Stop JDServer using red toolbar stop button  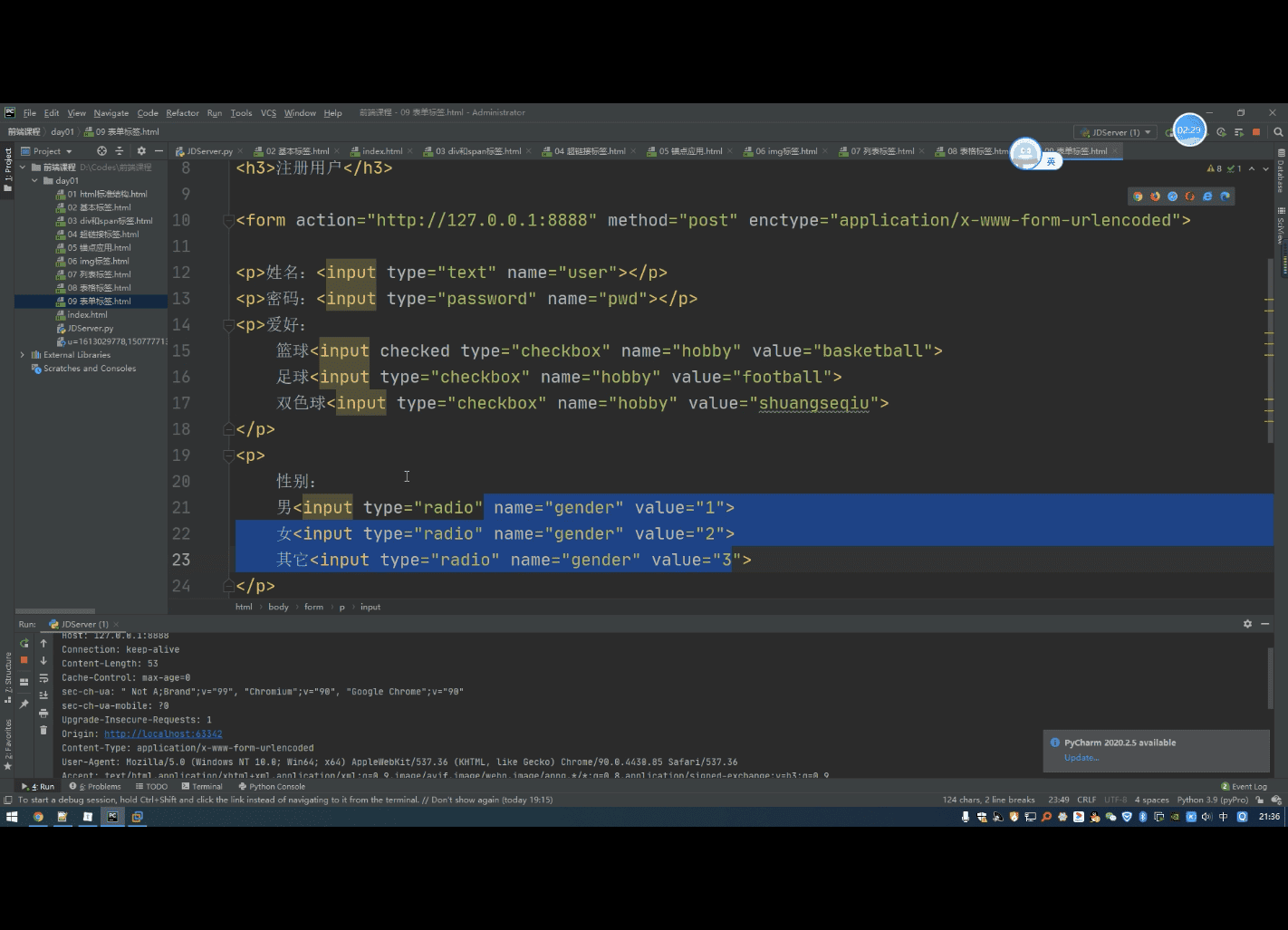tap(1256, 132)
